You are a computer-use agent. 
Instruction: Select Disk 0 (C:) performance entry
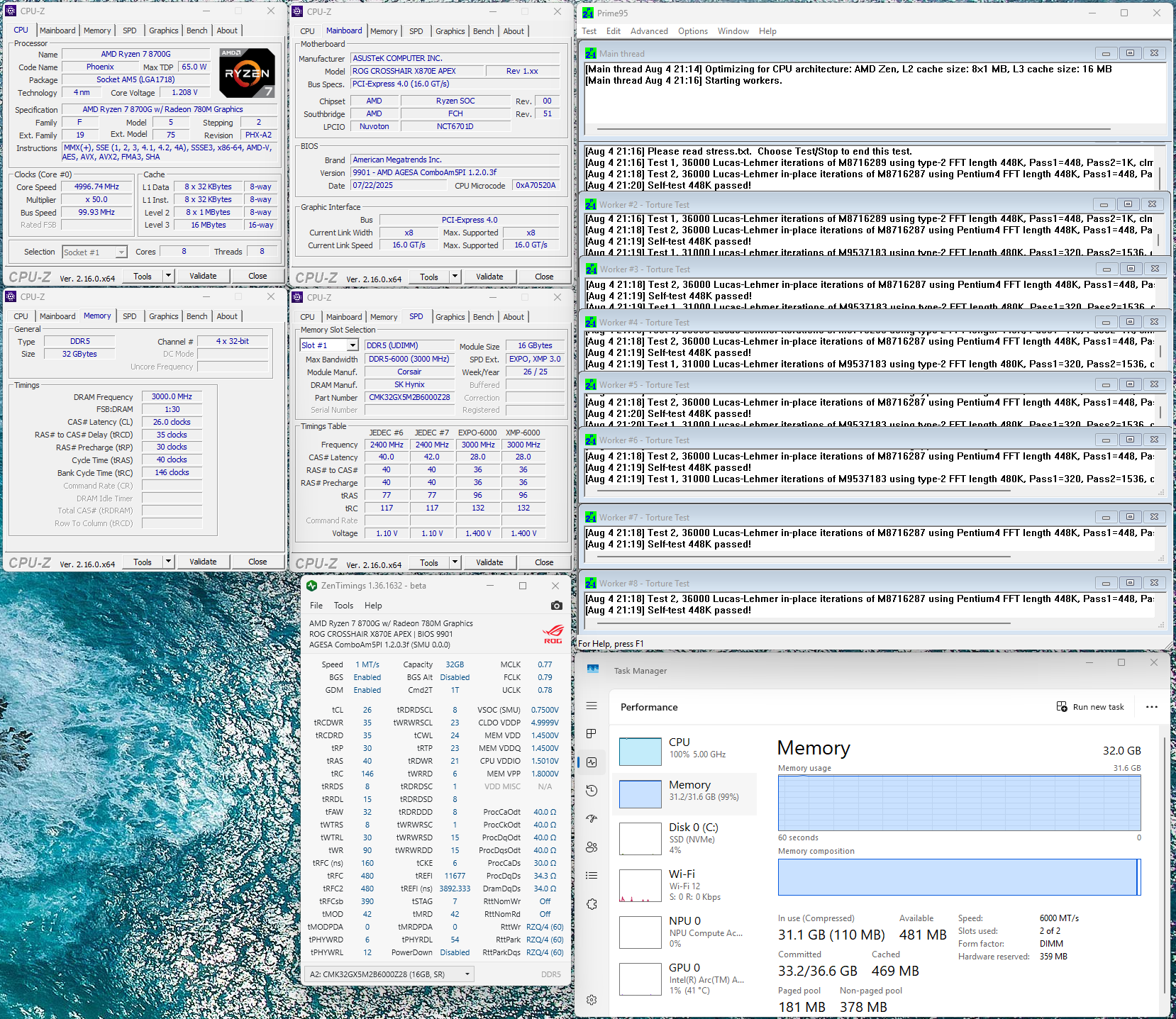pos(685,839)
